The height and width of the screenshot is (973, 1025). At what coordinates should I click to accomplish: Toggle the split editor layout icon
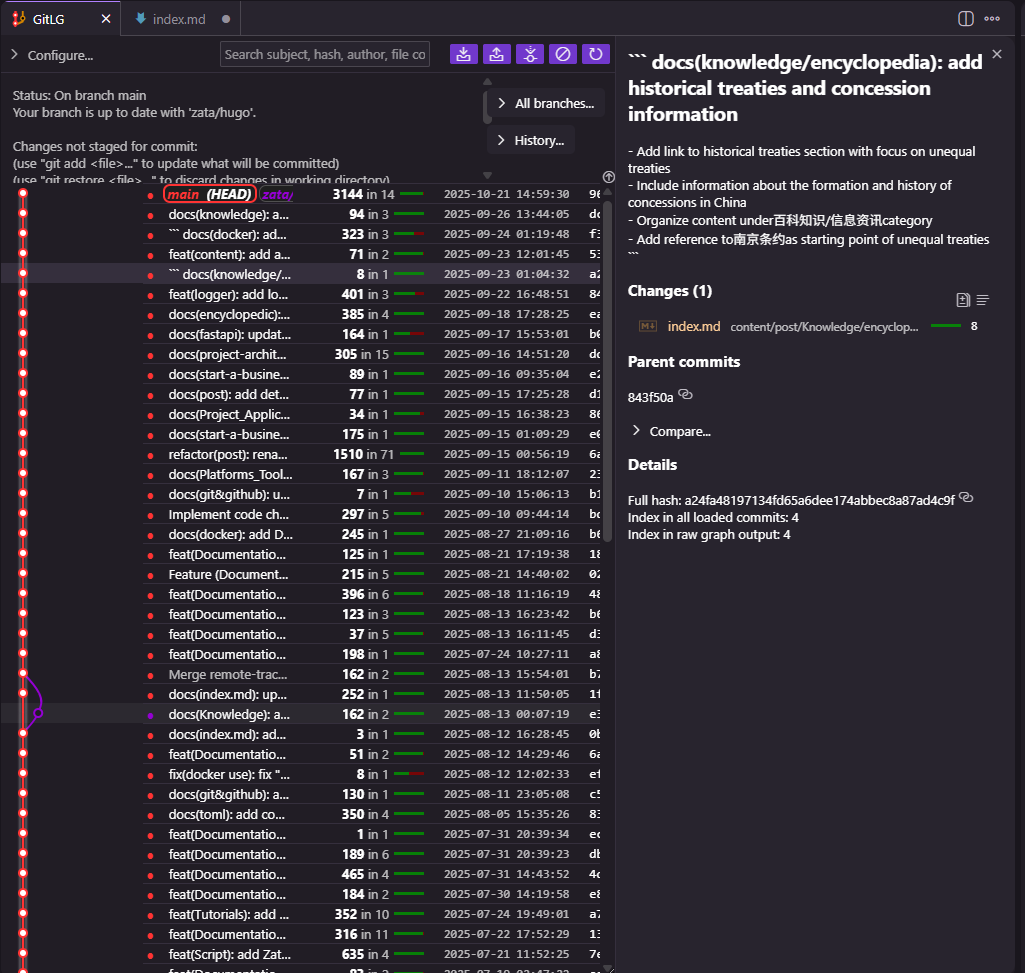(965, 18)
